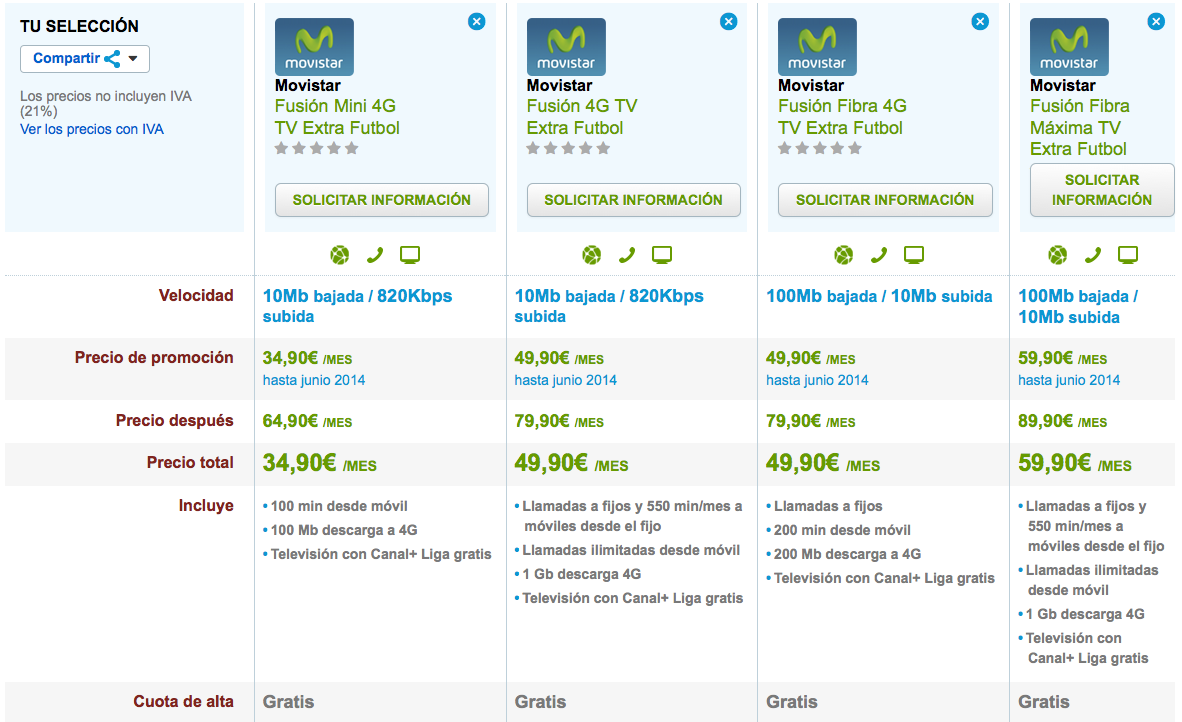The image size is (1182, 722).
Task: Select the Precio de promoción row label
Action: tap(154, 357)
